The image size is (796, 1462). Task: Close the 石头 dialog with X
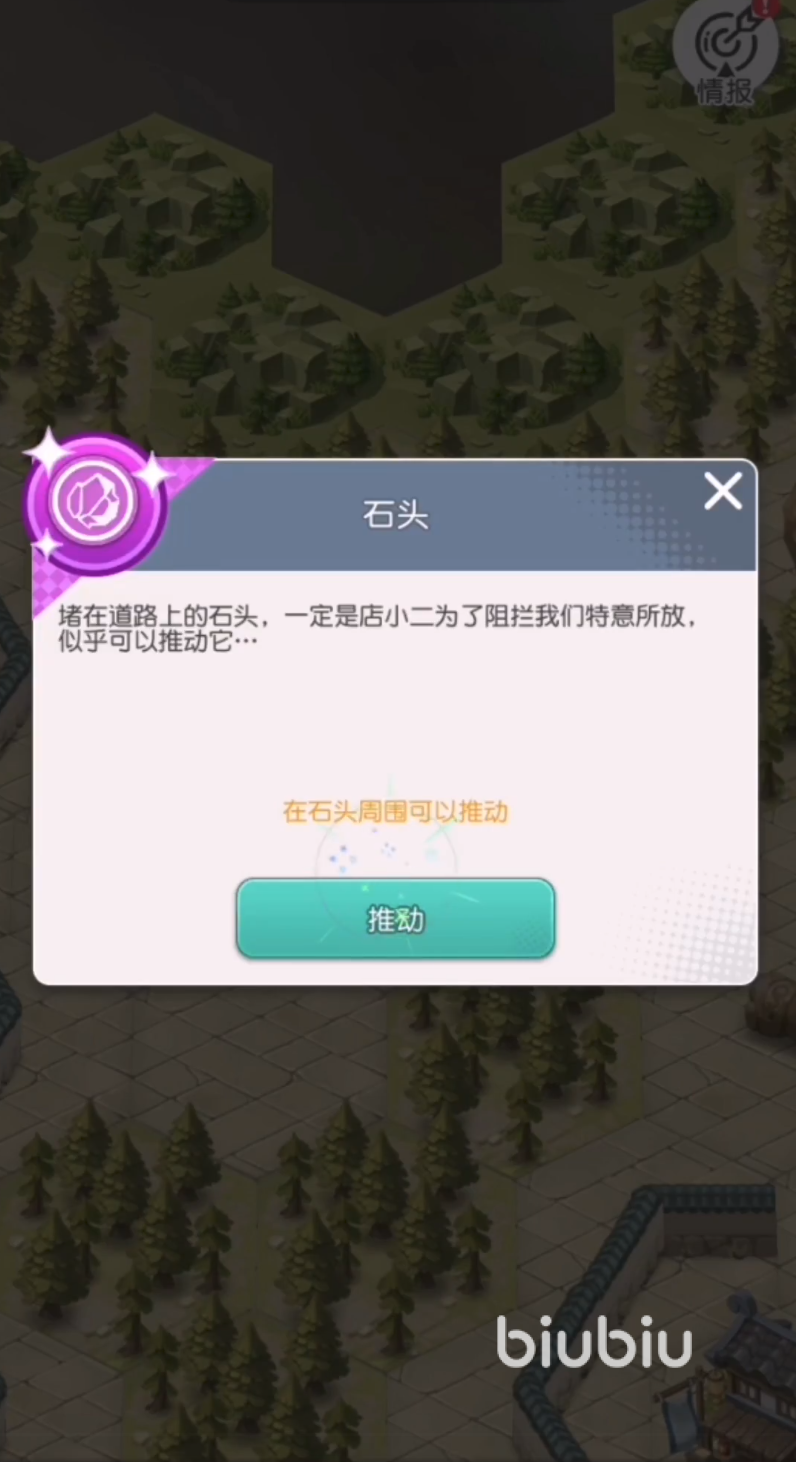tap(722, 491)
